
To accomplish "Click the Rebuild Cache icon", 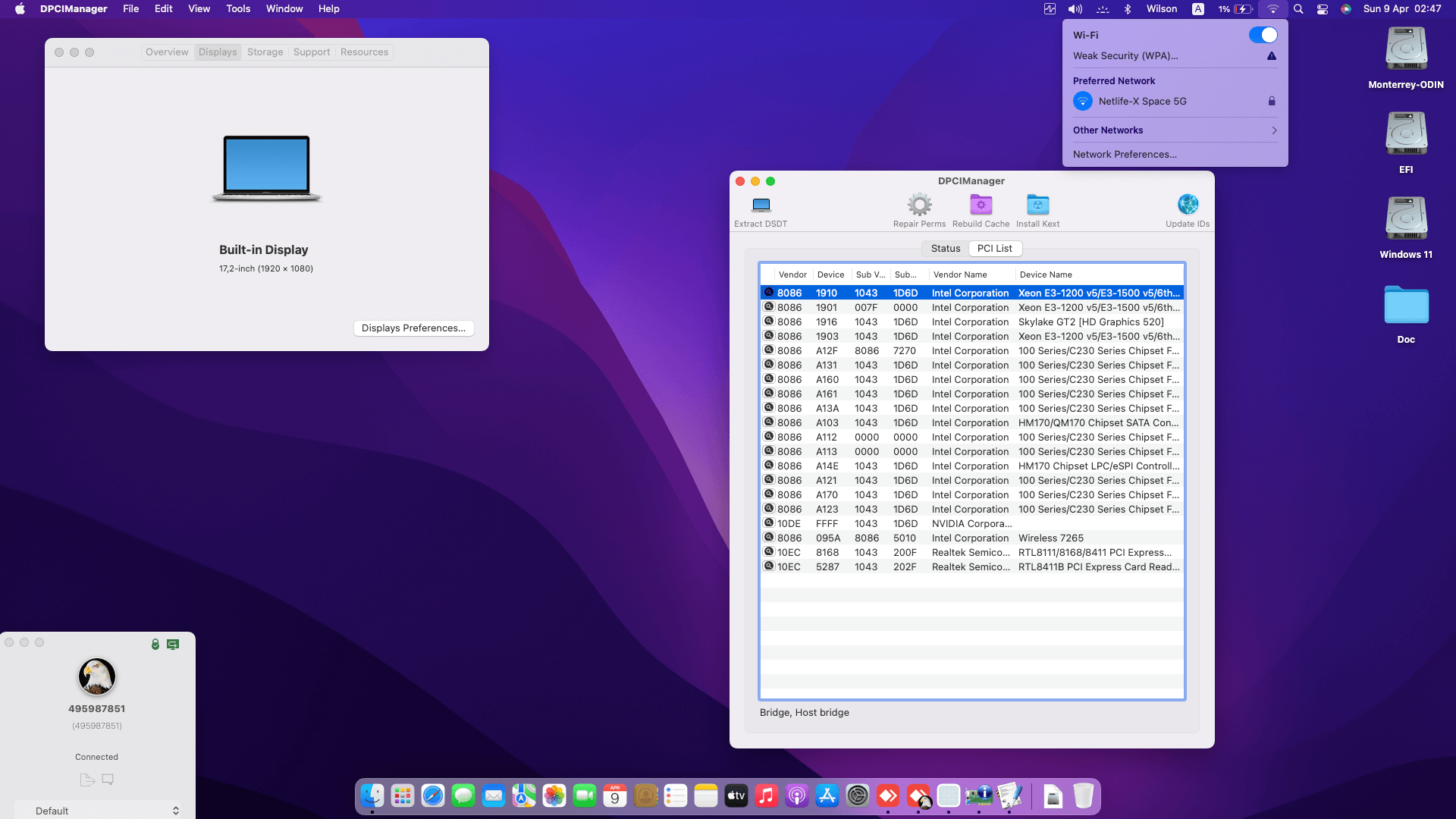I will 981,205.
